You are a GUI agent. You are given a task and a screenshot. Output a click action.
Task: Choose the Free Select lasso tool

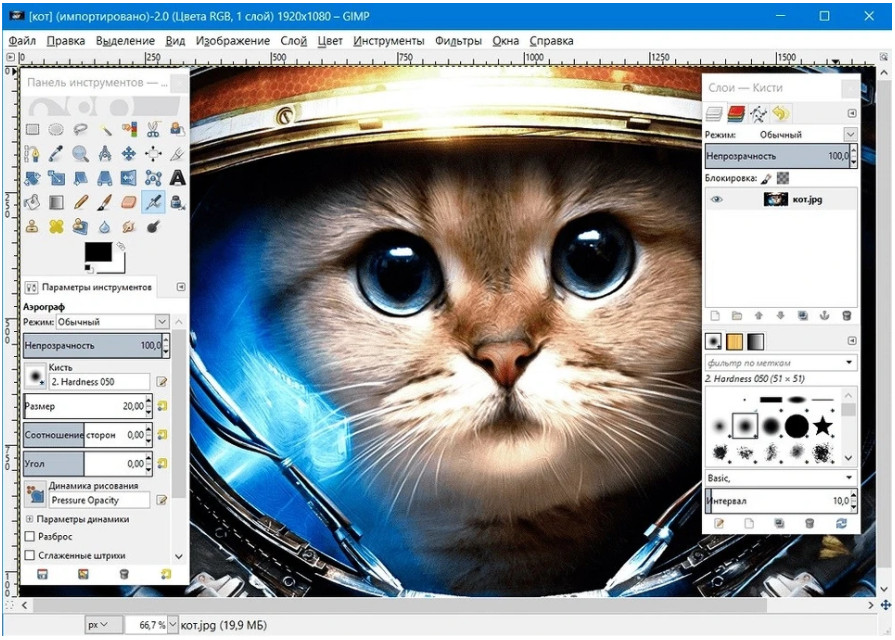tap(80, 130)
